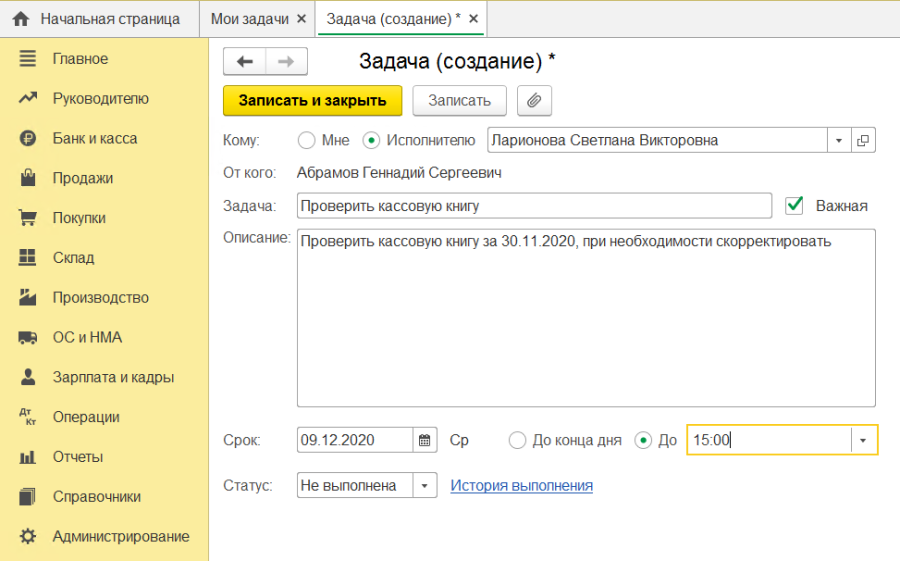The image size is (900, 561).
Task: Click the back arrow navigation button
Action: click(x=244, y=62)
